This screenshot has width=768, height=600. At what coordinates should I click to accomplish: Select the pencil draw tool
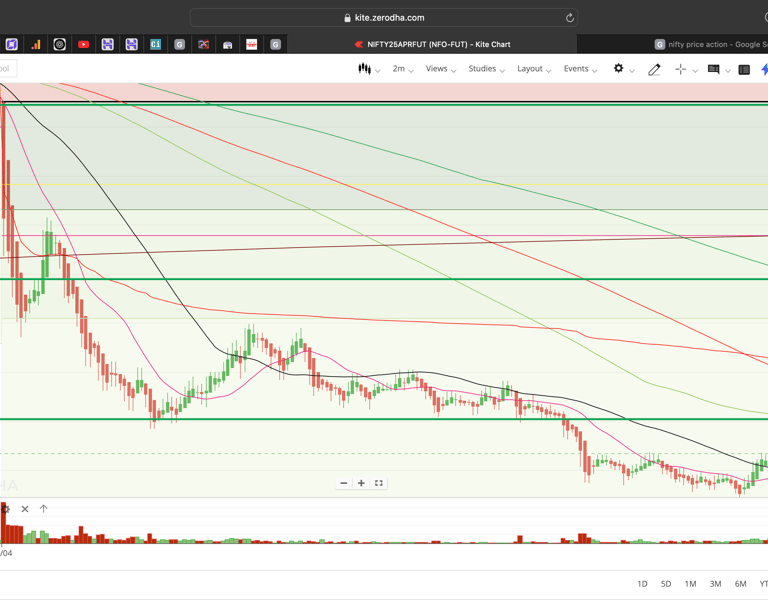pos(654,70)
